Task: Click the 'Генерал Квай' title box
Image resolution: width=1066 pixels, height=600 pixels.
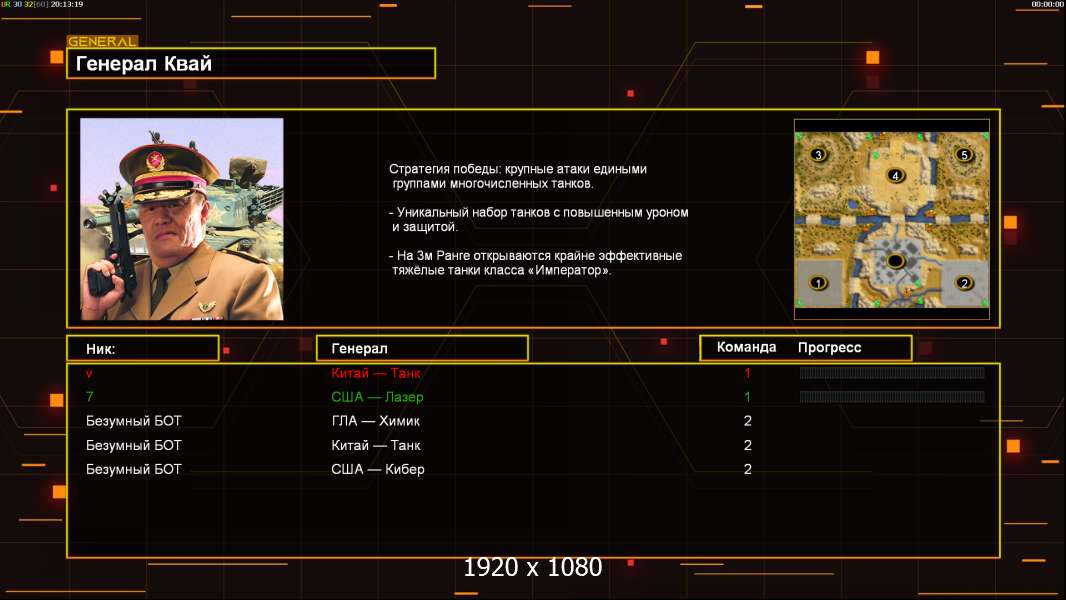Action: pos(251,63)
